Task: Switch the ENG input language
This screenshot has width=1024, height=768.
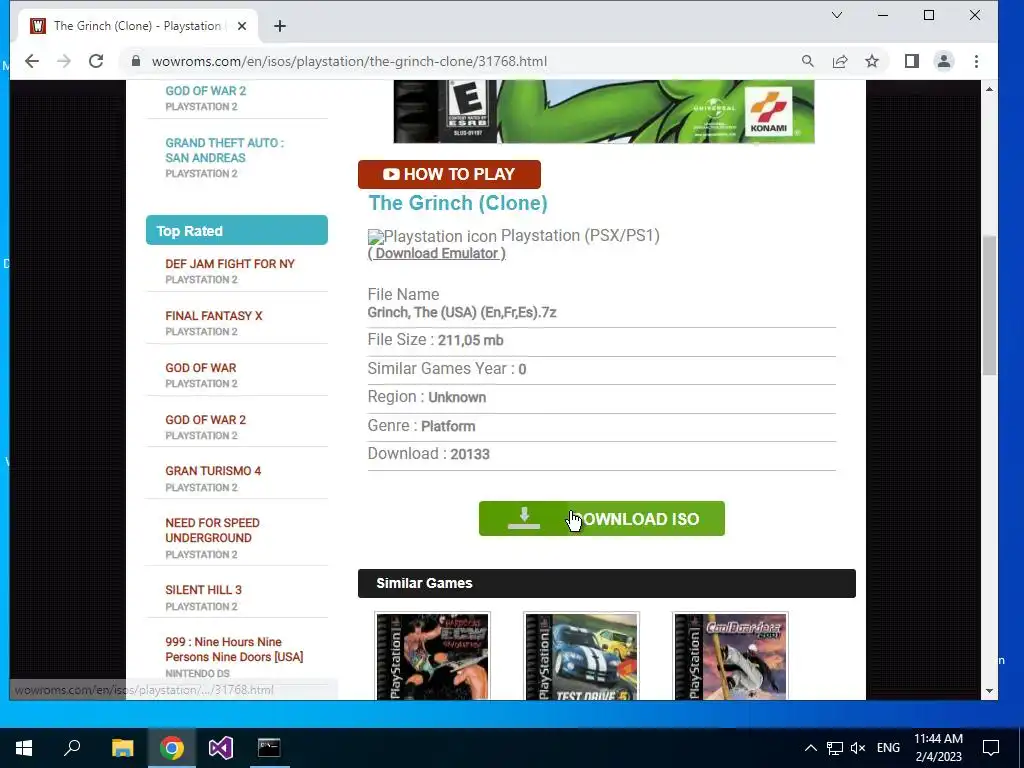Action: point(888,748)
